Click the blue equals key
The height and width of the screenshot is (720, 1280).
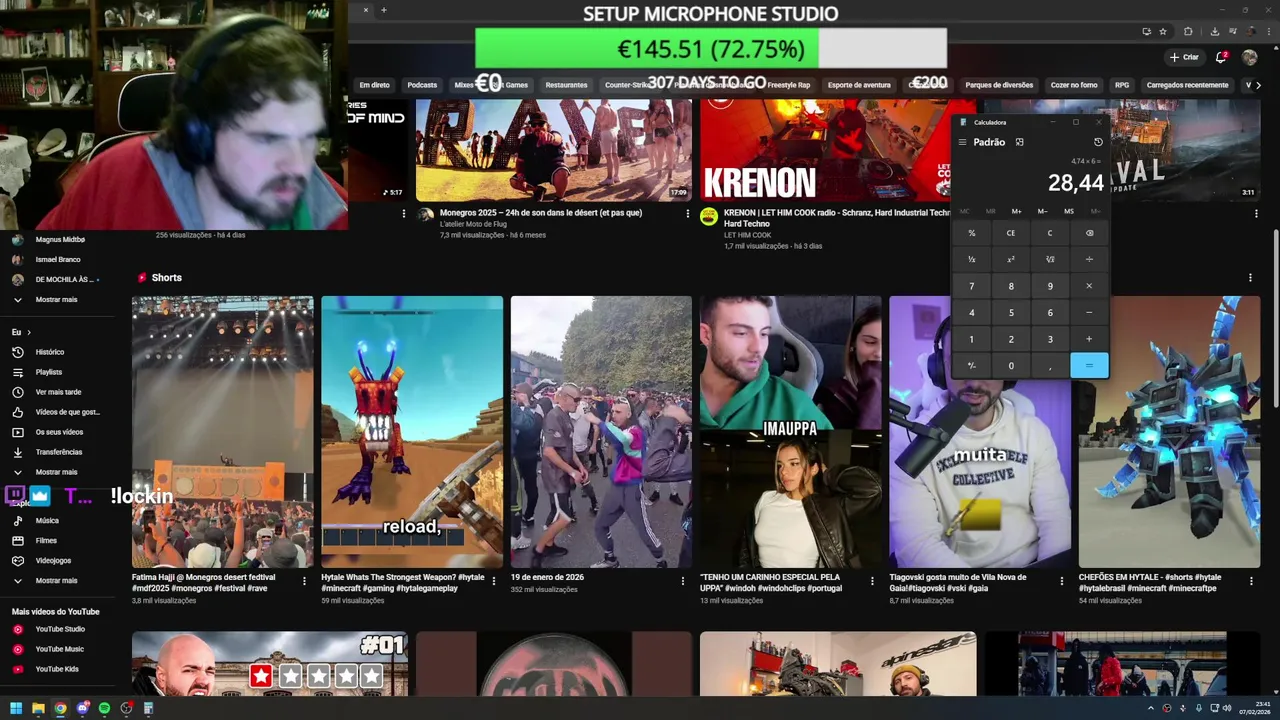[1089, 366]
